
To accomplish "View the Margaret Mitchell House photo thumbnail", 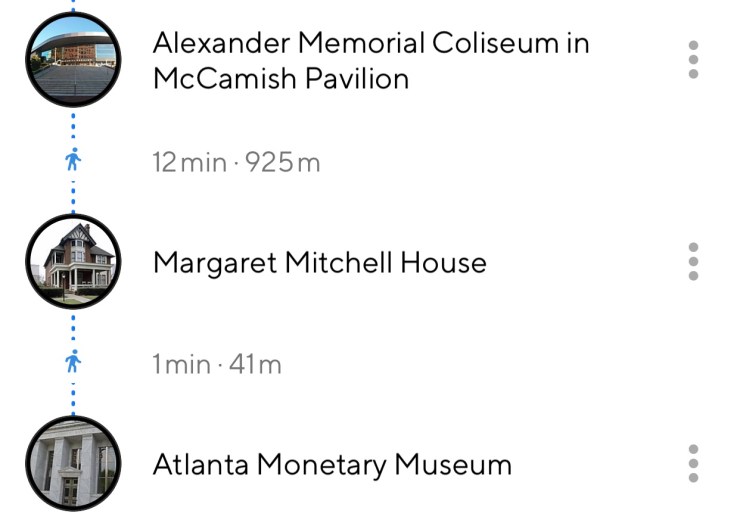I will point(72,262).
